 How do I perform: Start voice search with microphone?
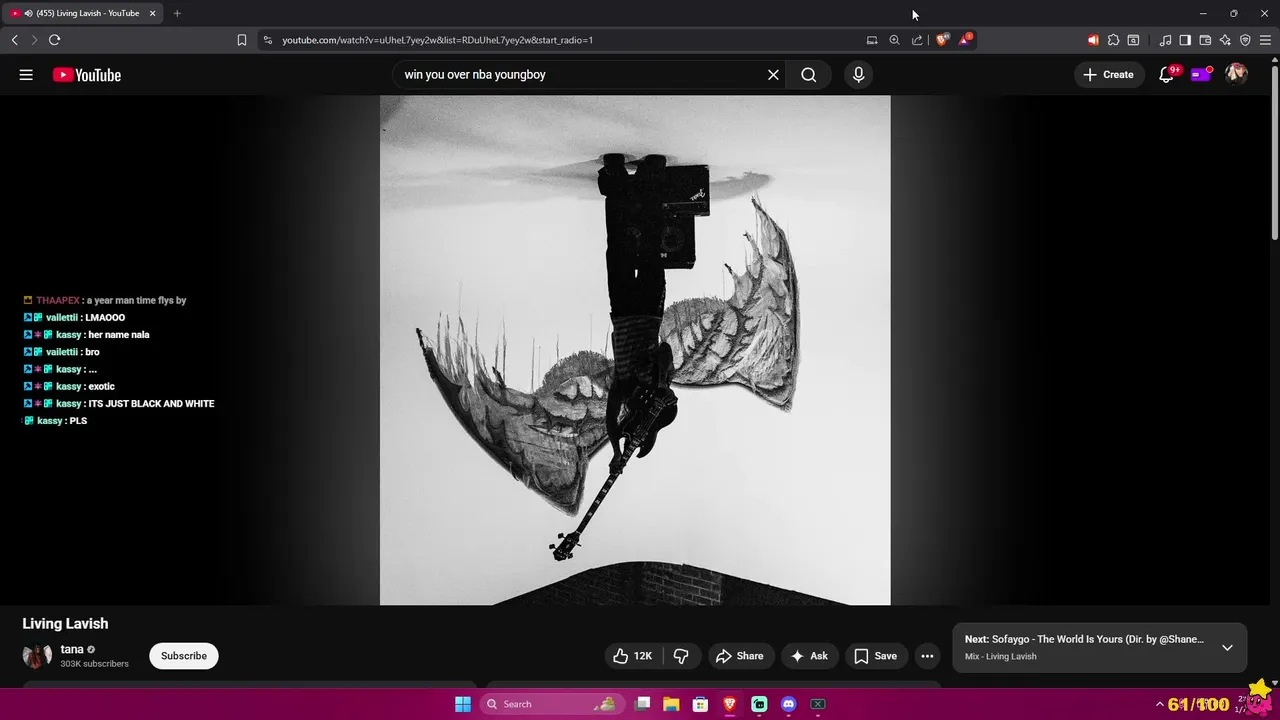coord(858,75)
